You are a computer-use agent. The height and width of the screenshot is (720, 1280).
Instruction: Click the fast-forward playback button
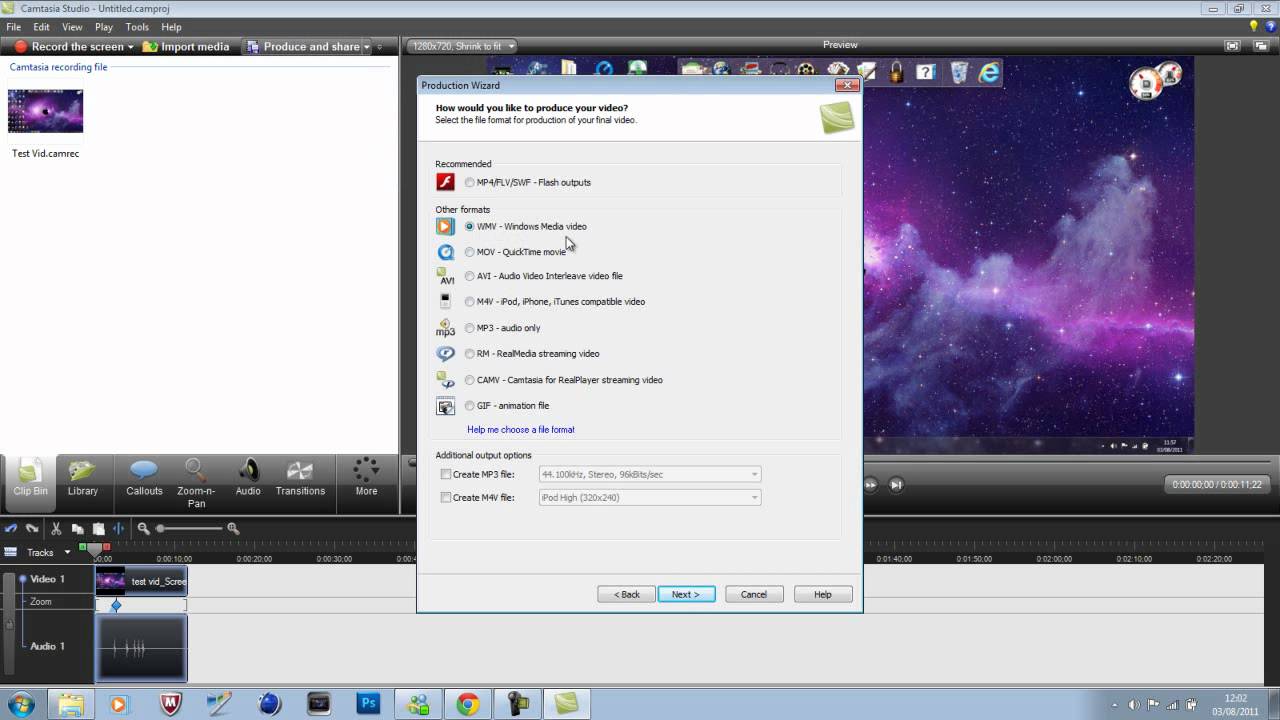click(x=870, y=484)
